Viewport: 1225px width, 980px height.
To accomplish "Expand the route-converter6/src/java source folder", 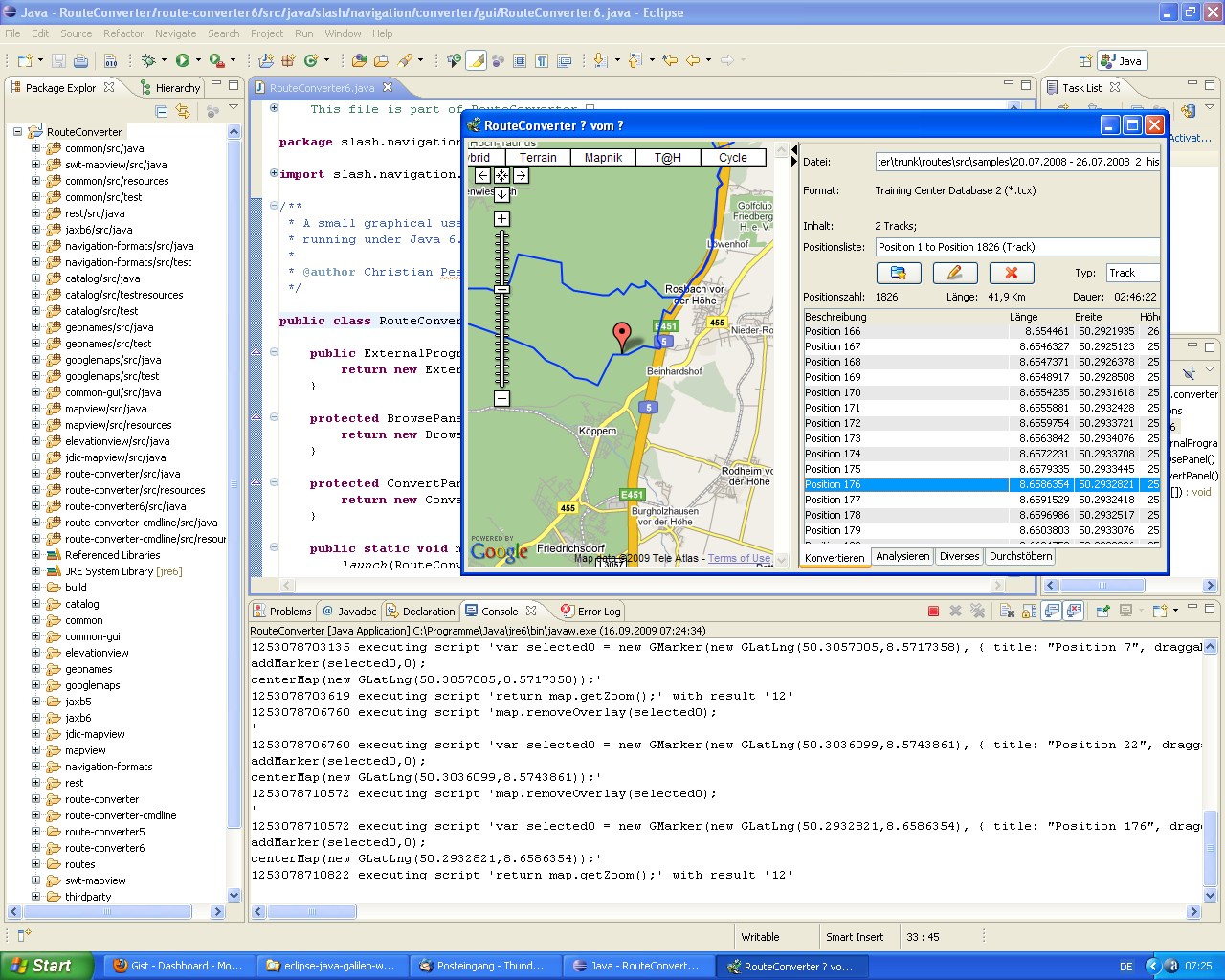I will tap(36, 506).
